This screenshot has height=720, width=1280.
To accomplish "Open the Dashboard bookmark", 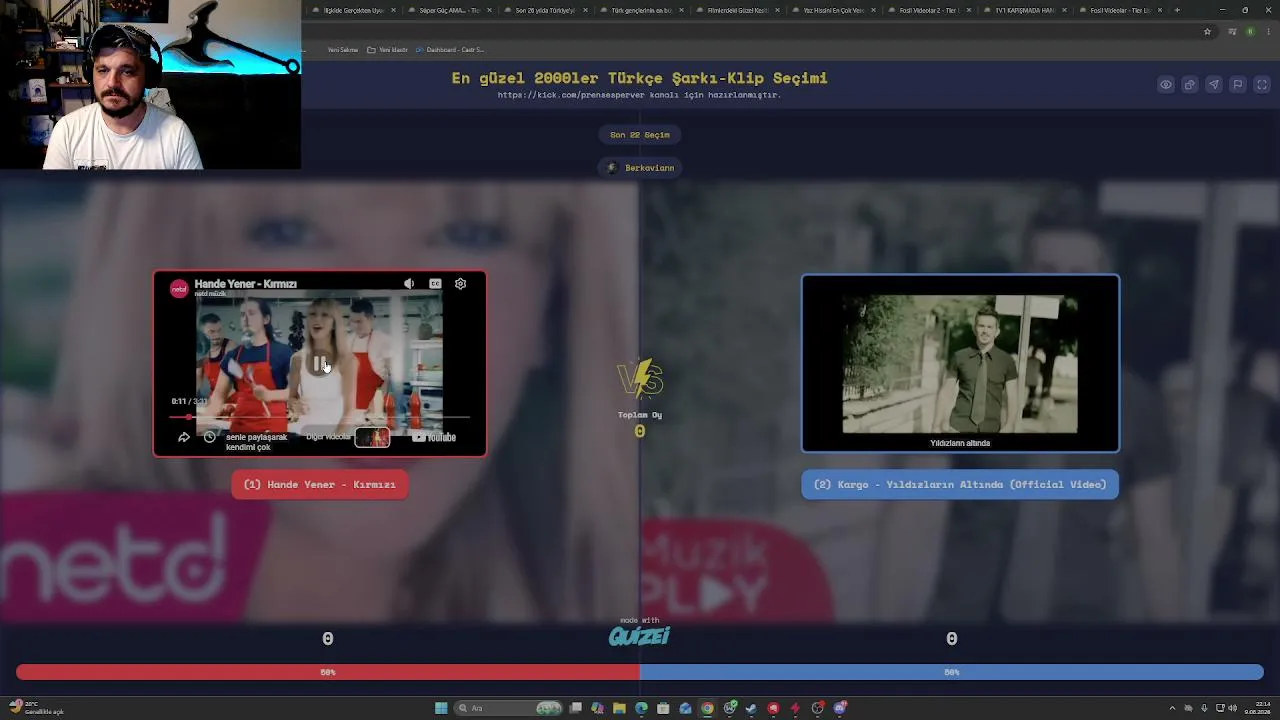I will [450, 50].
